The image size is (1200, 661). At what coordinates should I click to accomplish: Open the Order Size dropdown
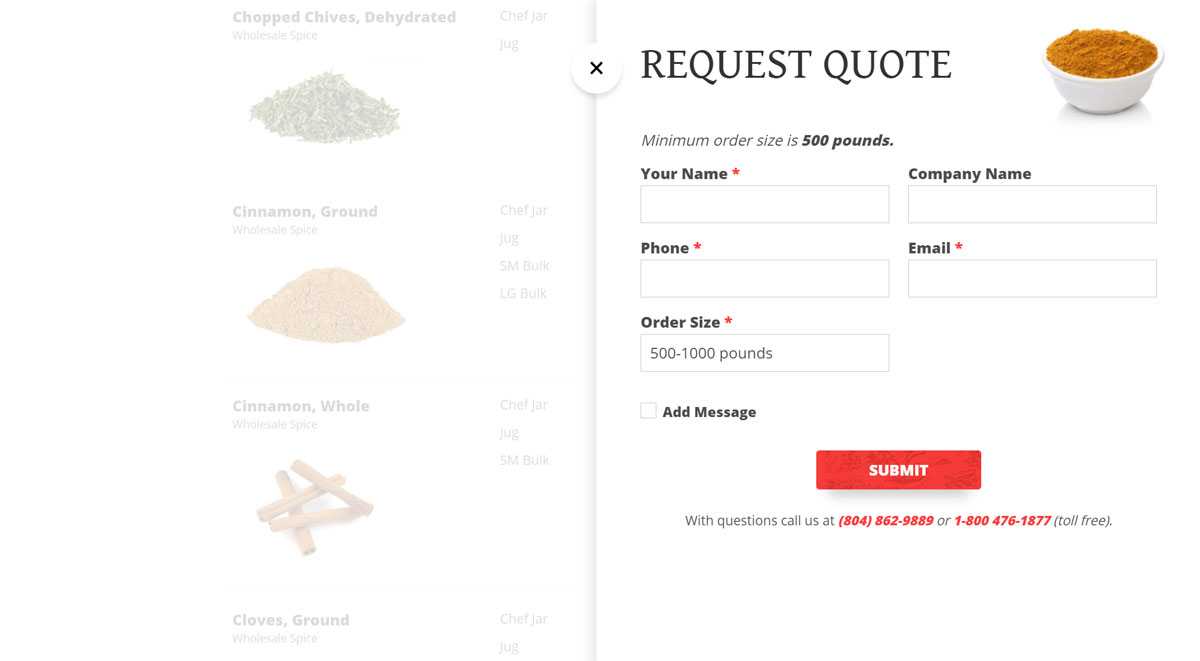[764, 353]
